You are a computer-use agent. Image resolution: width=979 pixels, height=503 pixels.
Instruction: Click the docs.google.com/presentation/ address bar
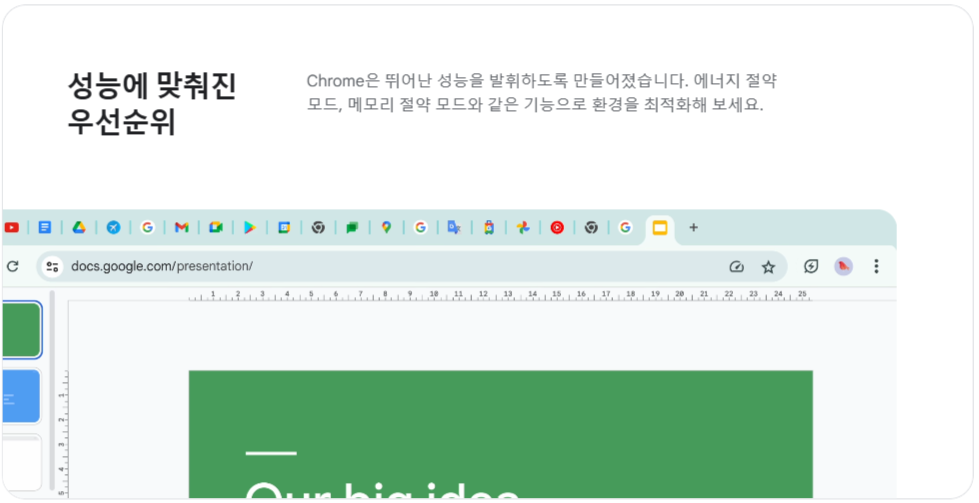[x=412, y=266]
